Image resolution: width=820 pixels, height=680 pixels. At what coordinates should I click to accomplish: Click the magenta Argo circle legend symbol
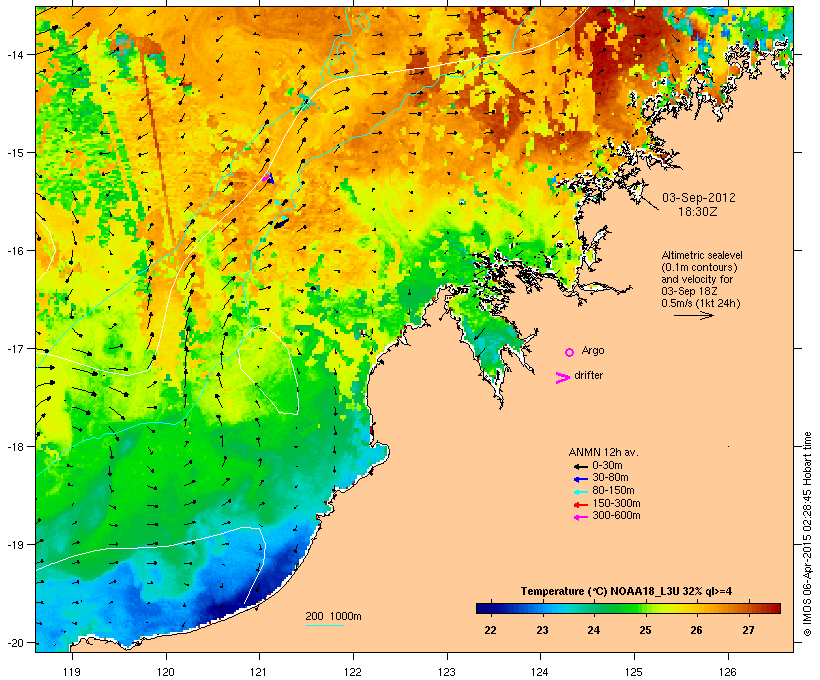[x=570, y=353]
